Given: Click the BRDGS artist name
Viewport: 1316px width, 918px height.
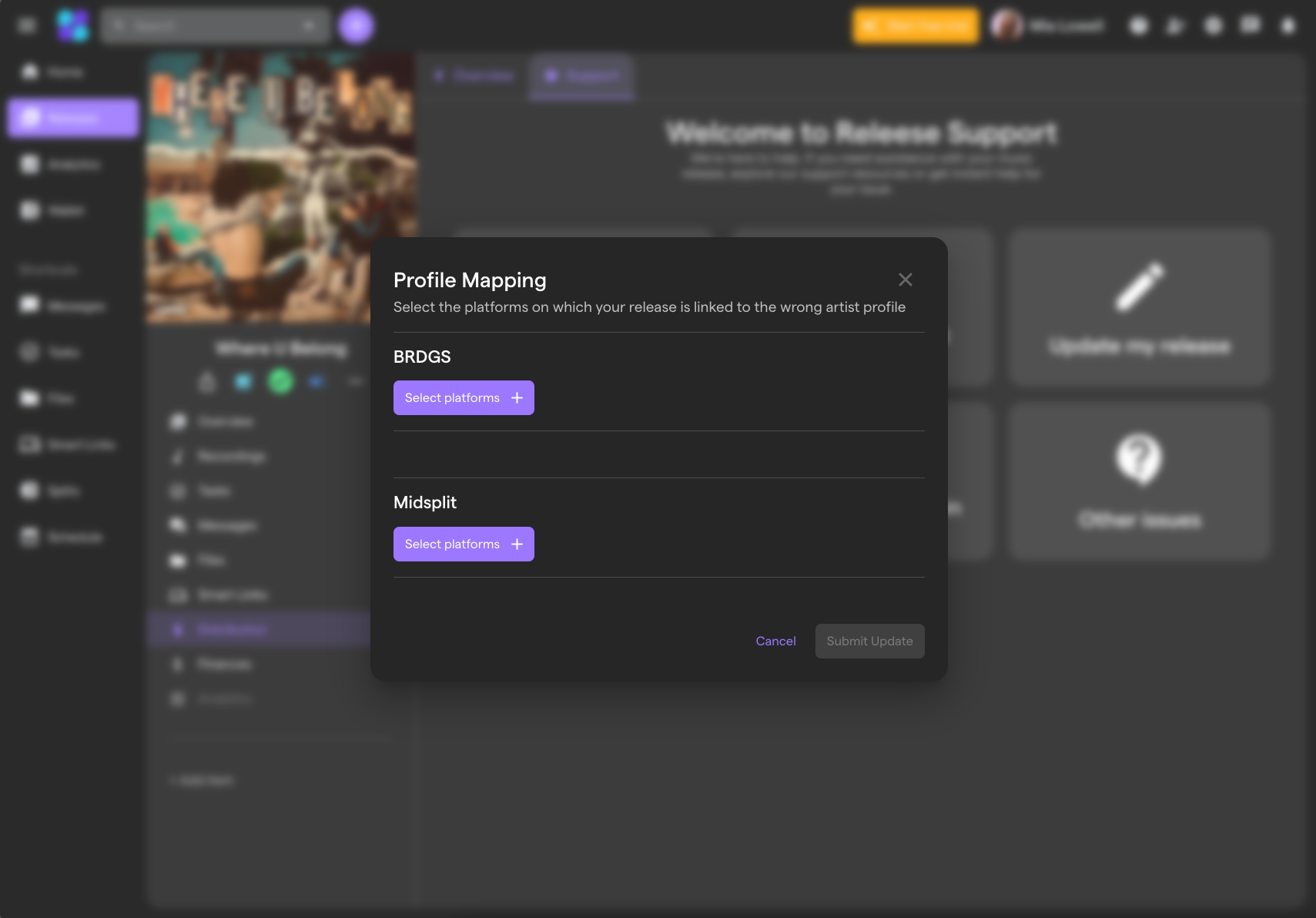Looking at the screenshot, I should [x=422, y=357].
